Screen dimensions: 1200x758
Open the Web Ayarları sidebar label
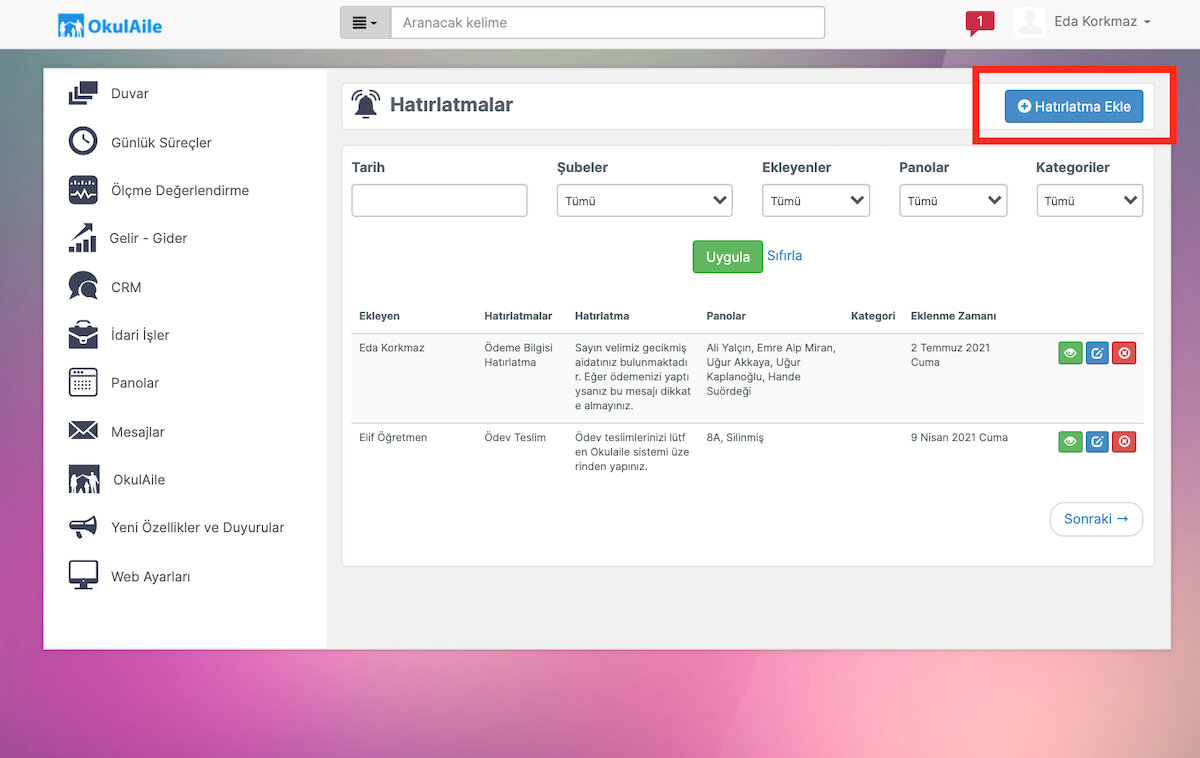pos(151,577)
